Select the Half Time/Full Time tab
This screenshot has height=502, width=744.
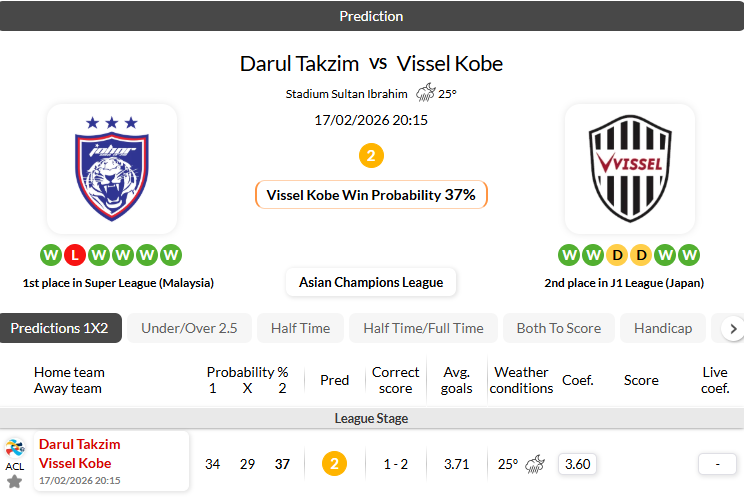pyautogui.click(x=423, y=328)
